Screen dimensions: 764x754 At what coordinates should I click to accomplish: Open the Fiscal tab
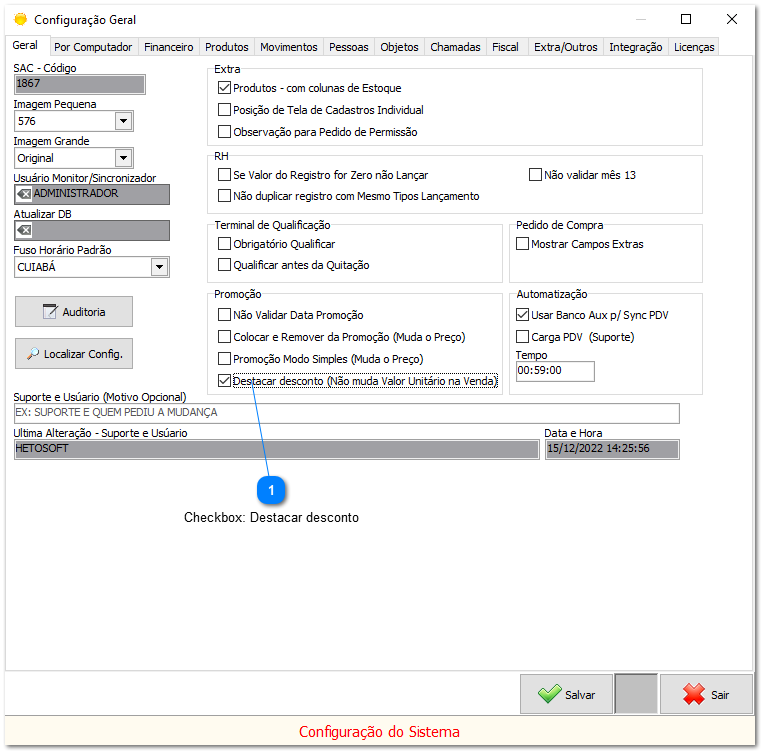(x=505, y=47)
